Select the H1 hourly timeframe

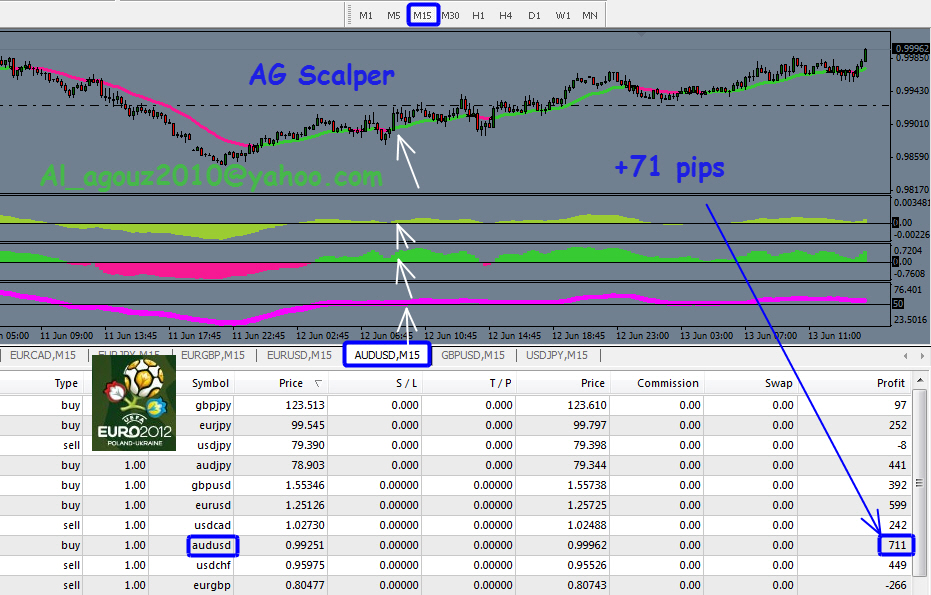click(478, 15)
